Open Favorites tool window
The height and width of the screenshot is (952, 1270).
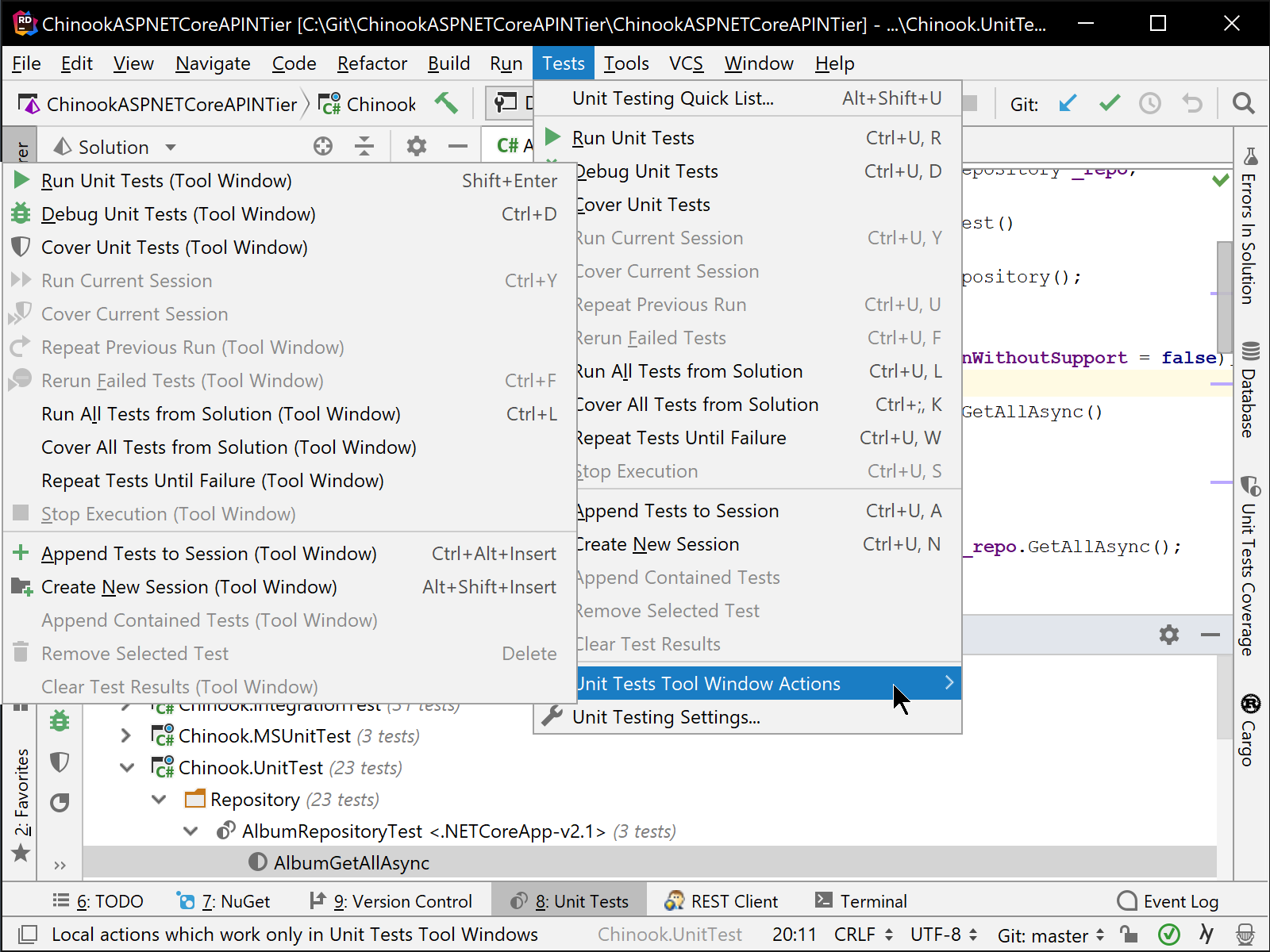(x=21, y=804)
